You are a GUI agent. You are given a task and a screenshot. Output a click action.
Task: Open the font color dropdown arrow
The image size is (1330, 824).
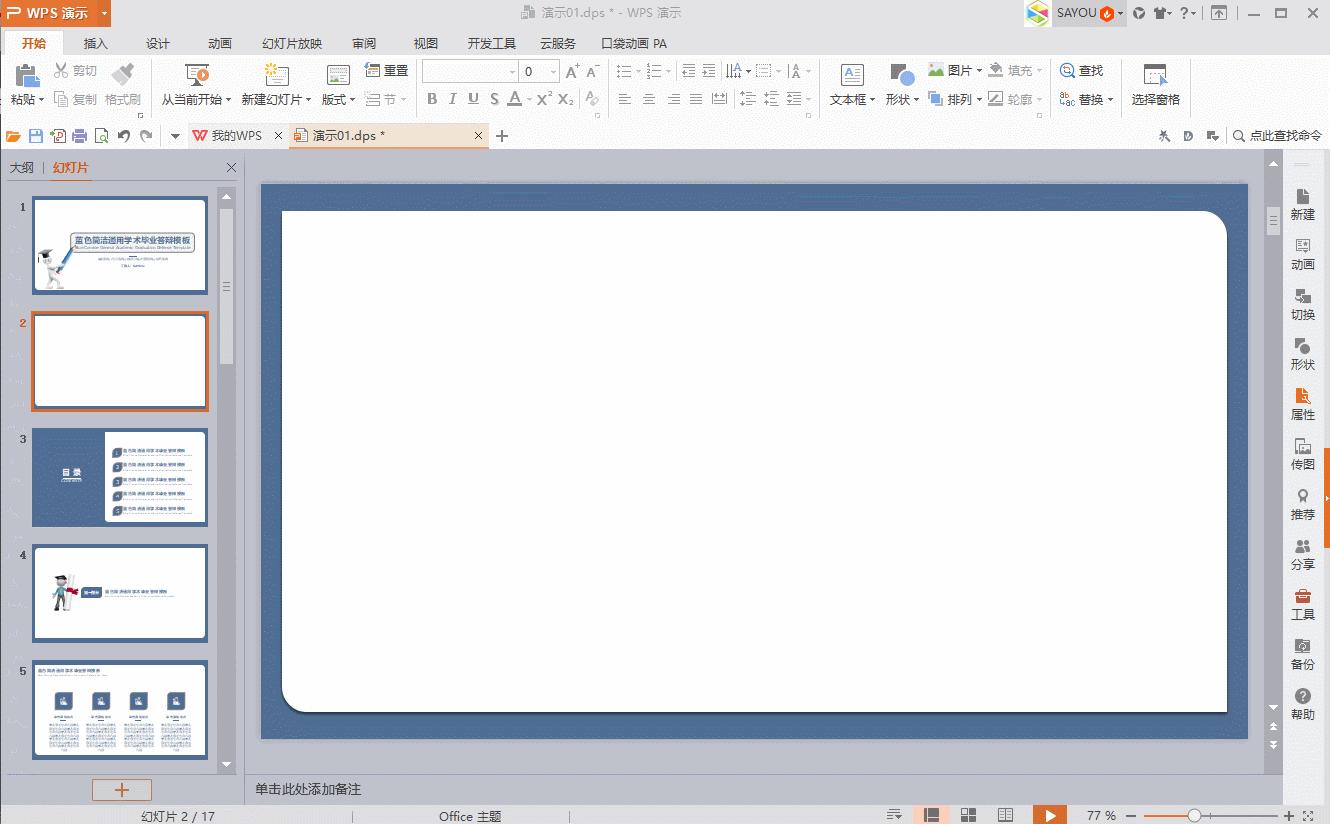pos(528,99)
